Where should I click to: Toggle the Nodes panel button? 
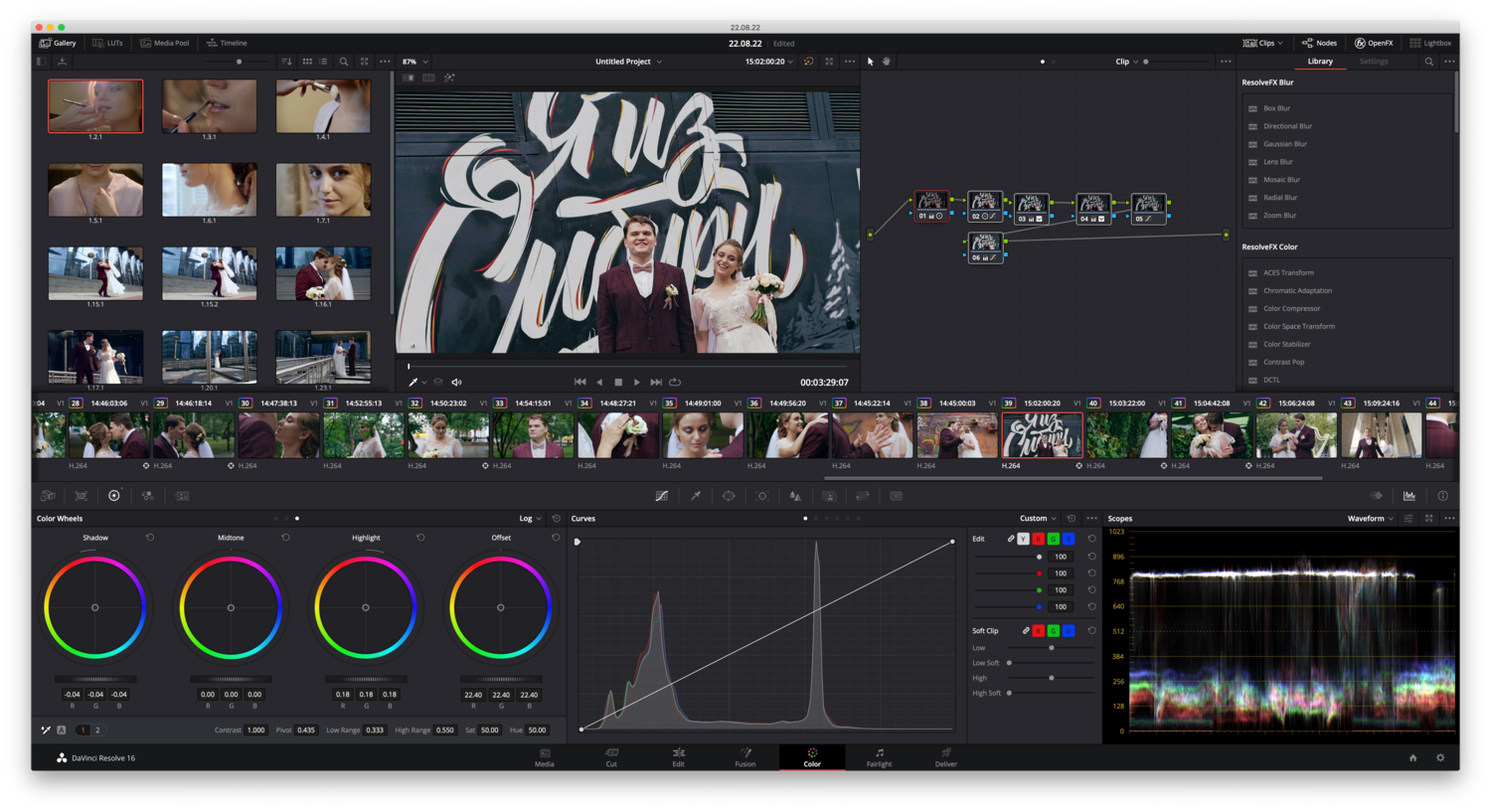pyautogui.click(x=1319, y=43)
